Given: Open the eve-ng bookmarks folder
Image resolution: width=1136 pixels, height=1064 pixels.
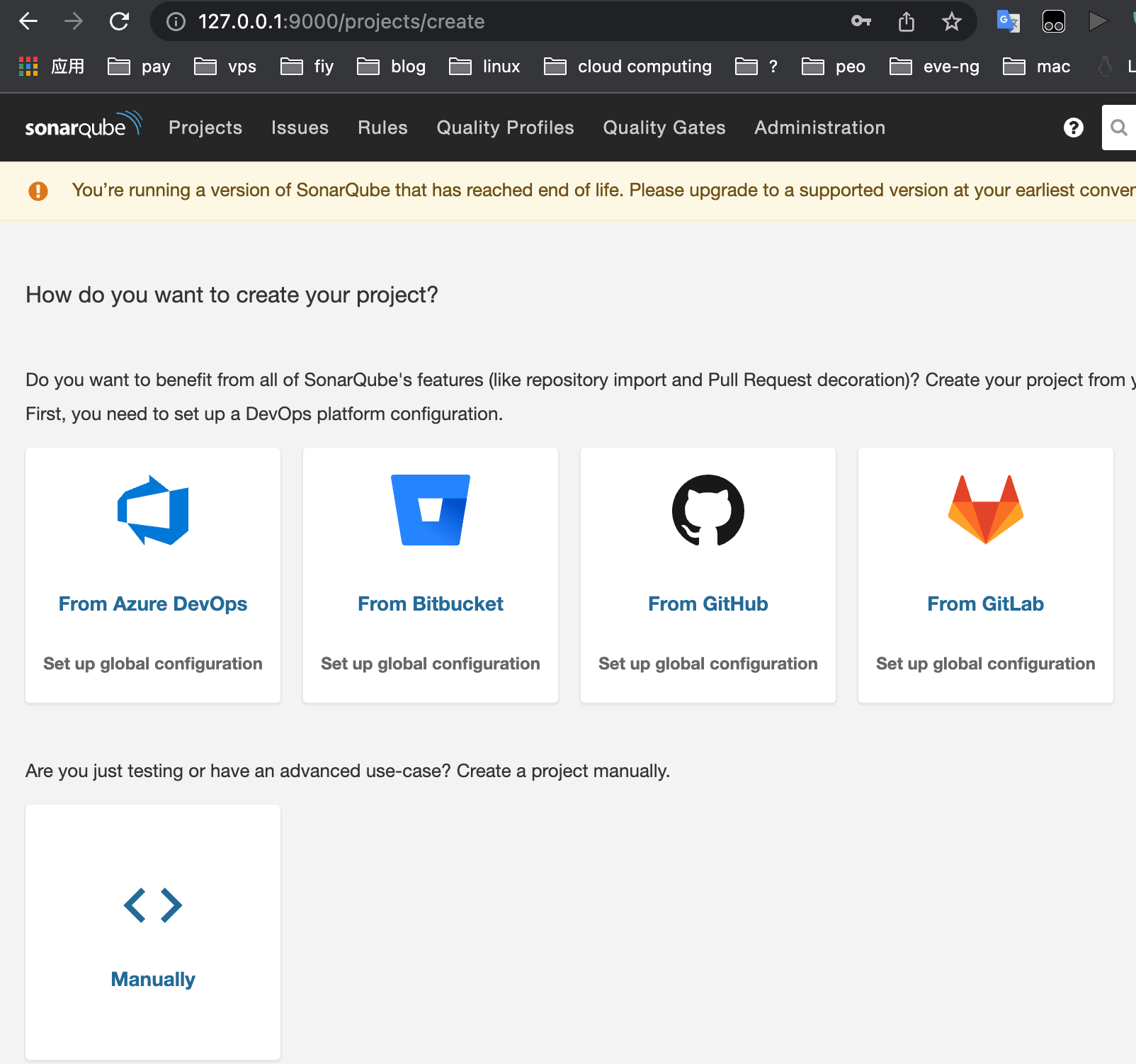Looking at the screenshot, I should tap(935, 67).
